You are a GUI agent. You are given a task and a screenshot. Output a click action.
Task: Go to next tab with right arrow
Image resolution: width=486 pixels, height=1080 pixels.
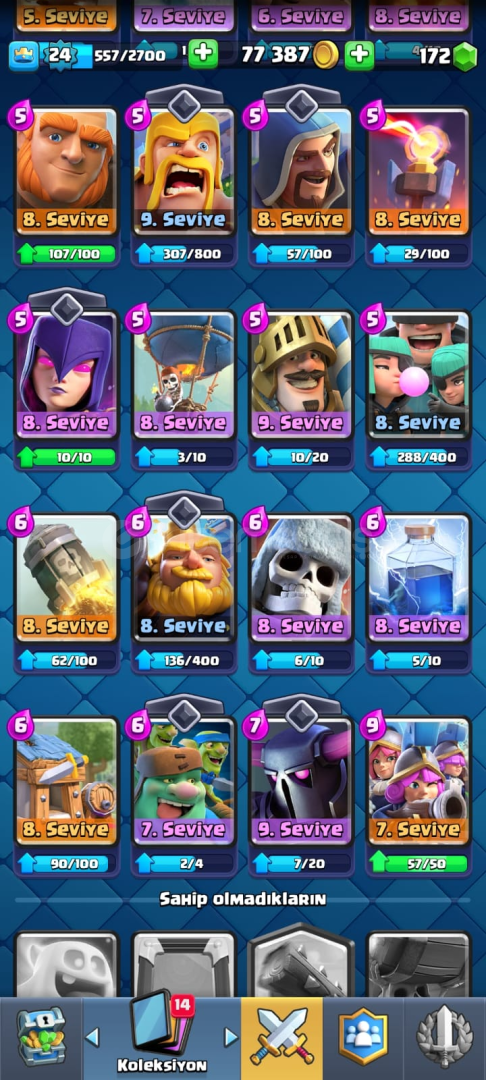pos(231,1037)
